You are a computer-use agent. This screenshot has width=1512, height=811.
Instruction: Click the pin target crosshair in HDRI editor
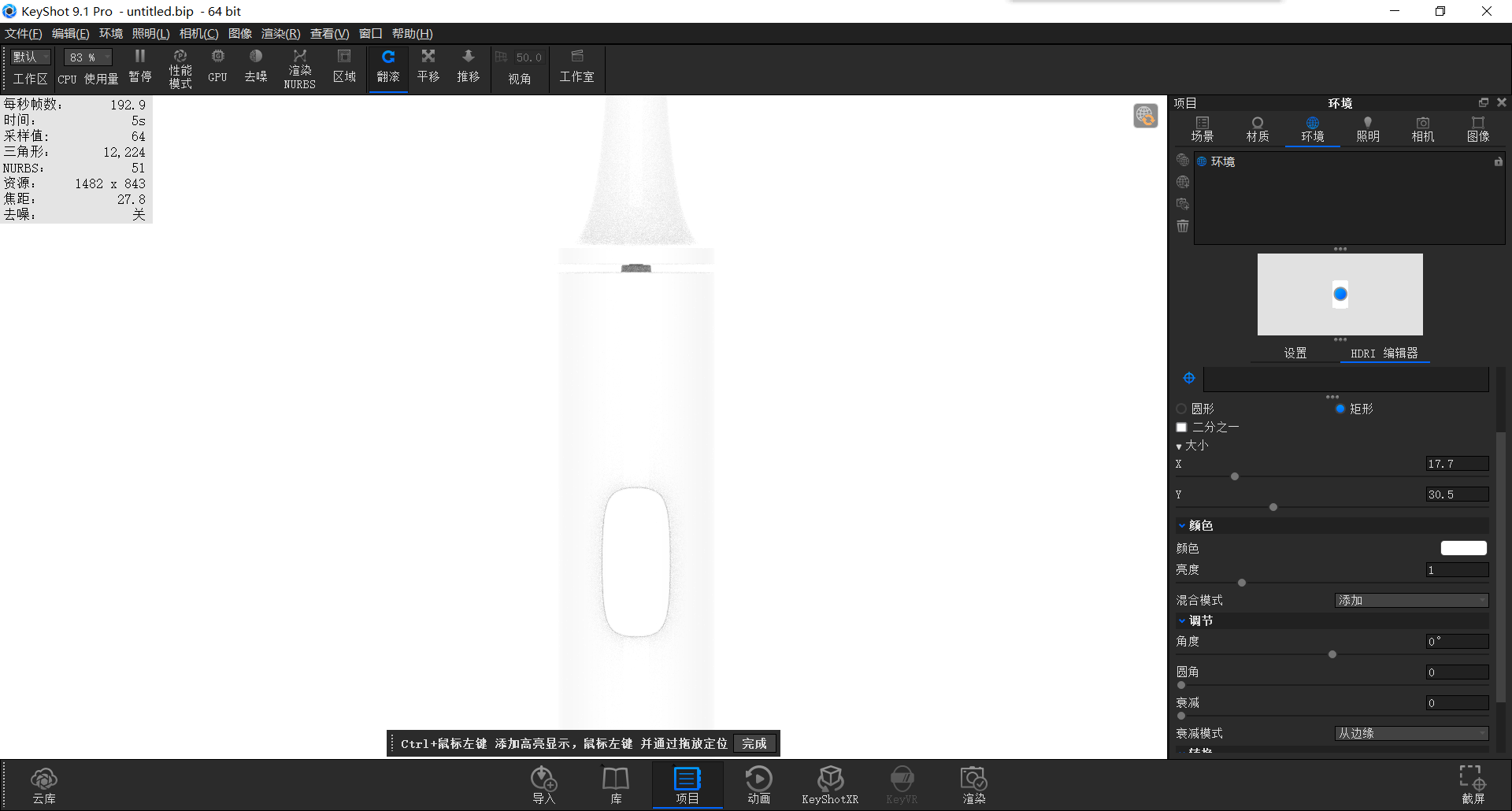click(x=1188, y=377)
